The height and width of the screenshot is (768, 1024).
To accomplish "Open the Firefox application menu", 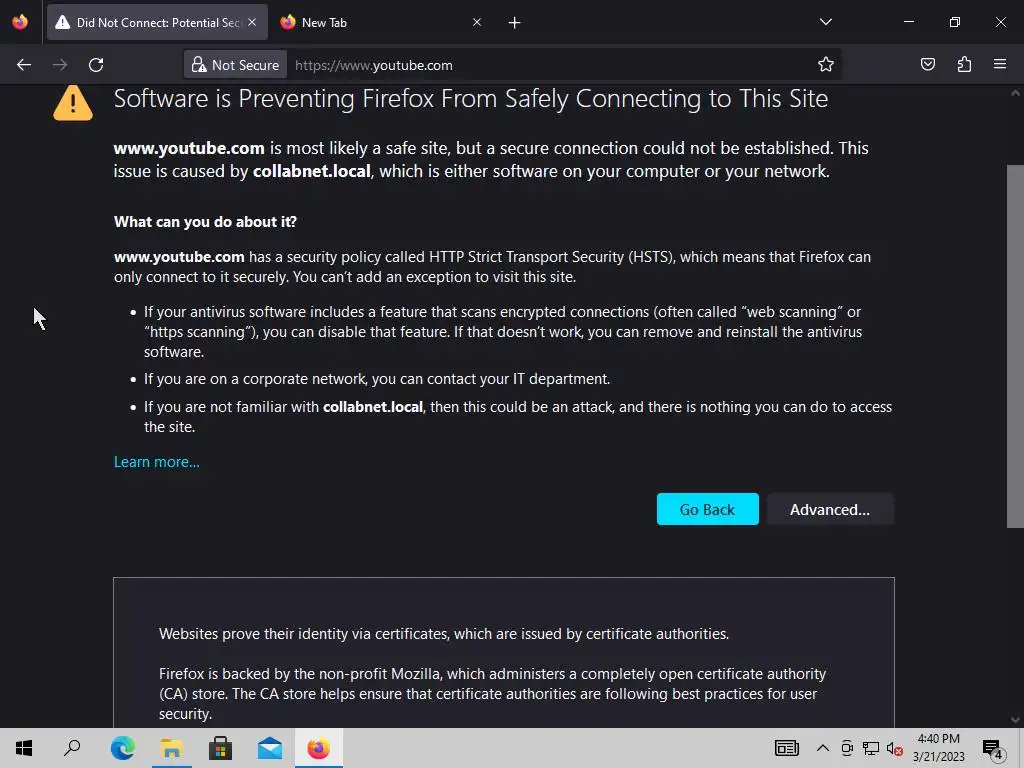I will point(1000,64).
